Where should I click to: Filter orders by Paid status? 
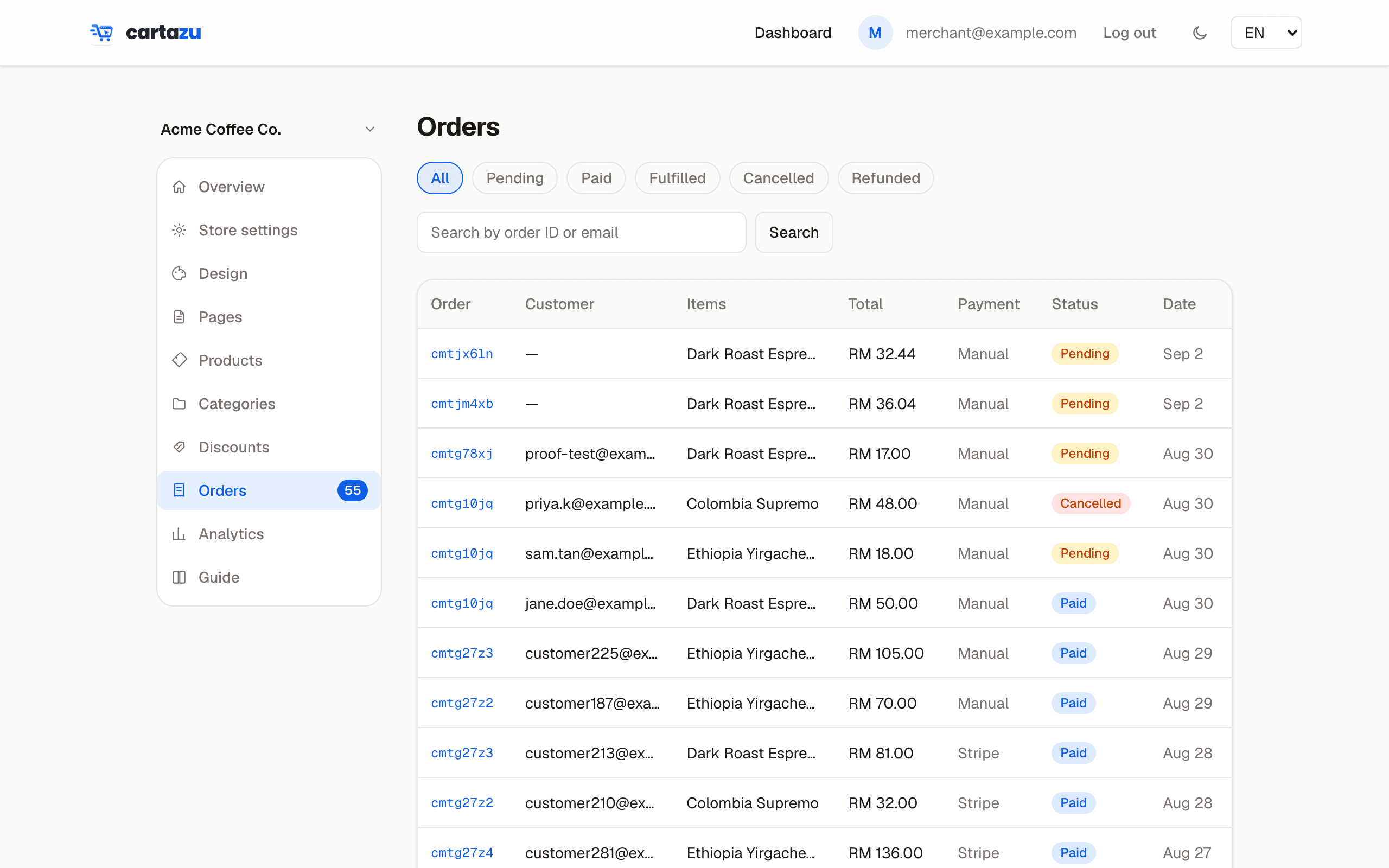pos(596,178)
